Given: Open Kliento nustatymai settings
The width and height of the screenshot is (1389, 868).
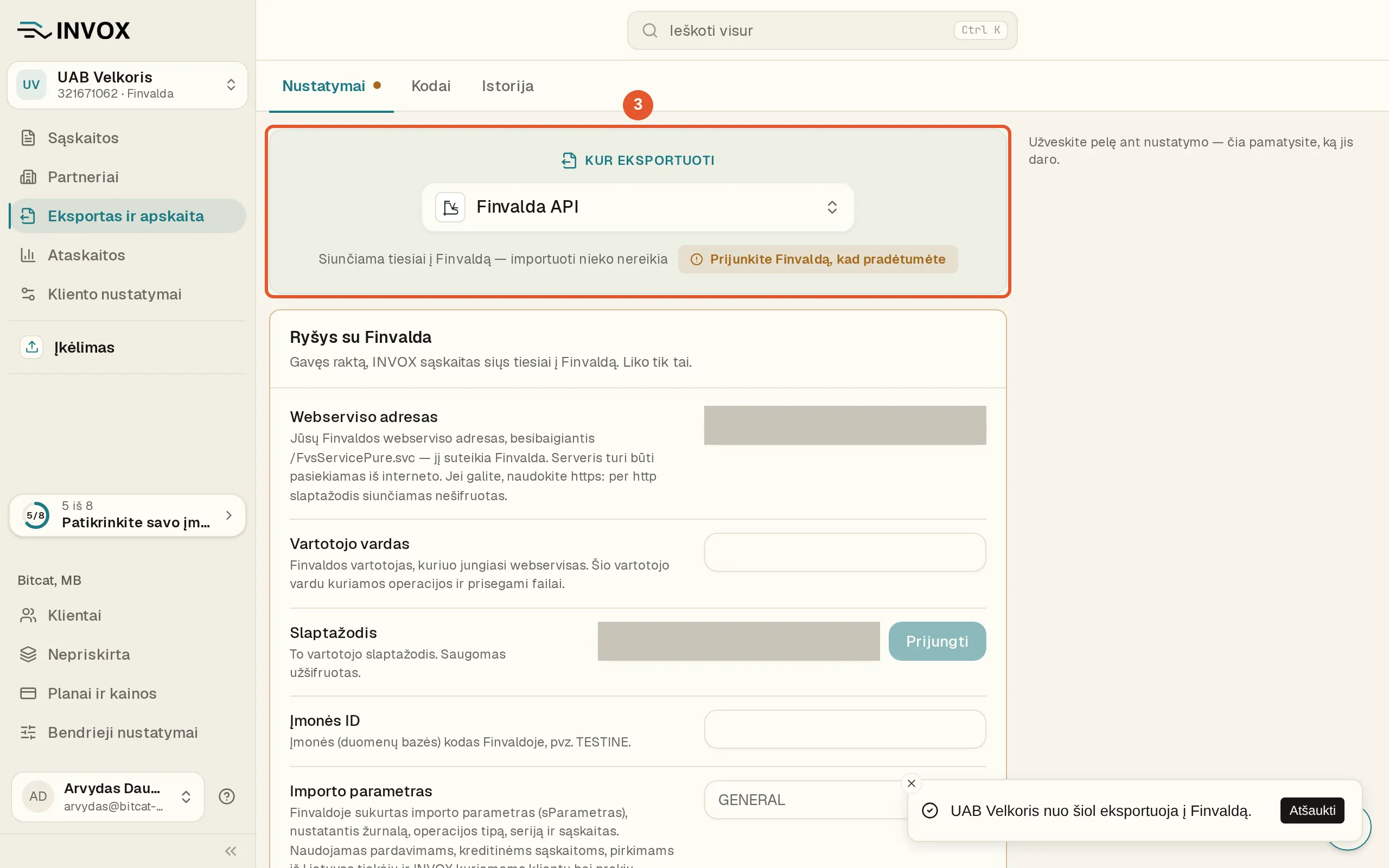Looking at the screenshot, I should (x=128, y=294).
